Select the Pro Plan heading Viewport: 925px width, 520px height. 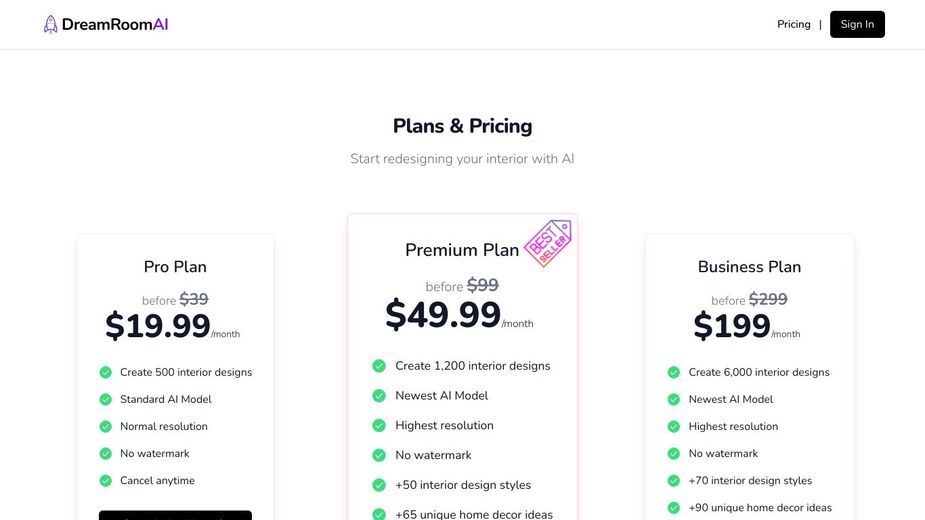(x=175, y=267)
